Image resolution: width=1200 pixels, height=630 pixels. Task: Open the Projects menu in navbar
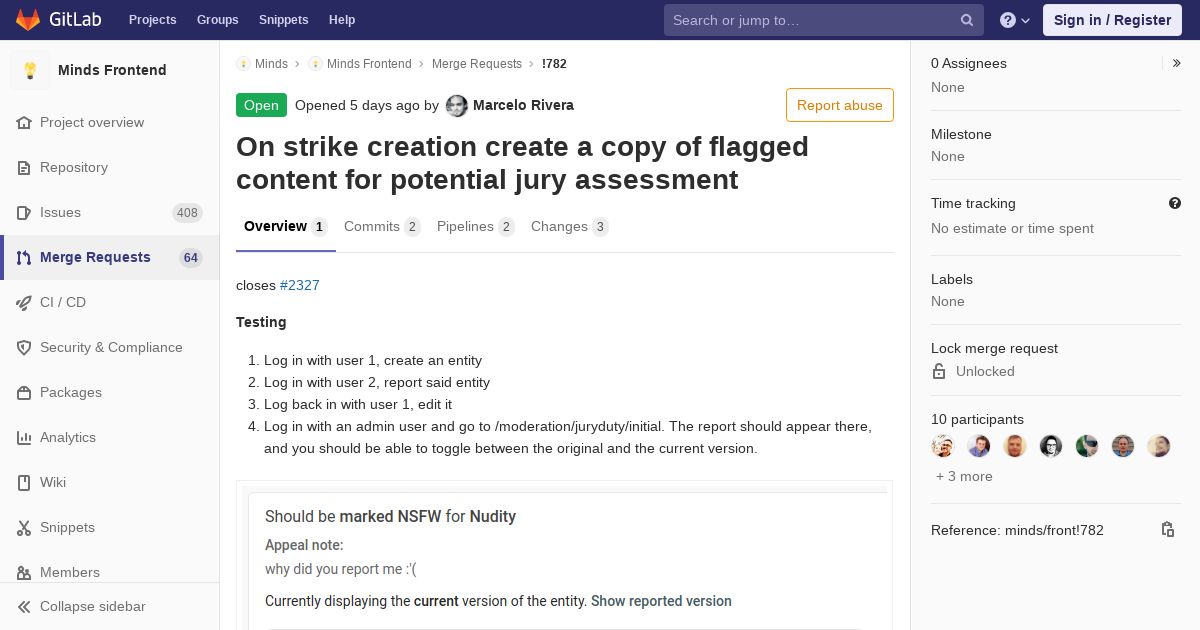coord(153,20)
